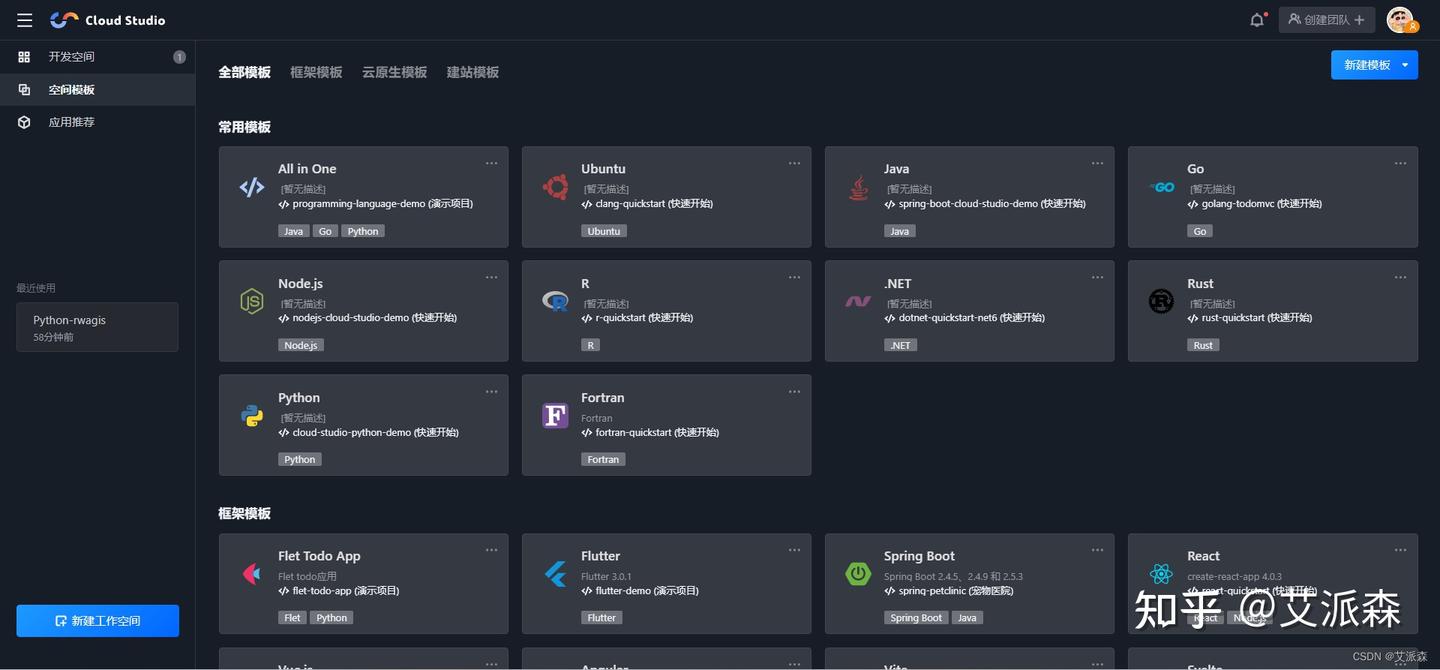Open the spring-petclinic repo link

[x=949, y=591]
